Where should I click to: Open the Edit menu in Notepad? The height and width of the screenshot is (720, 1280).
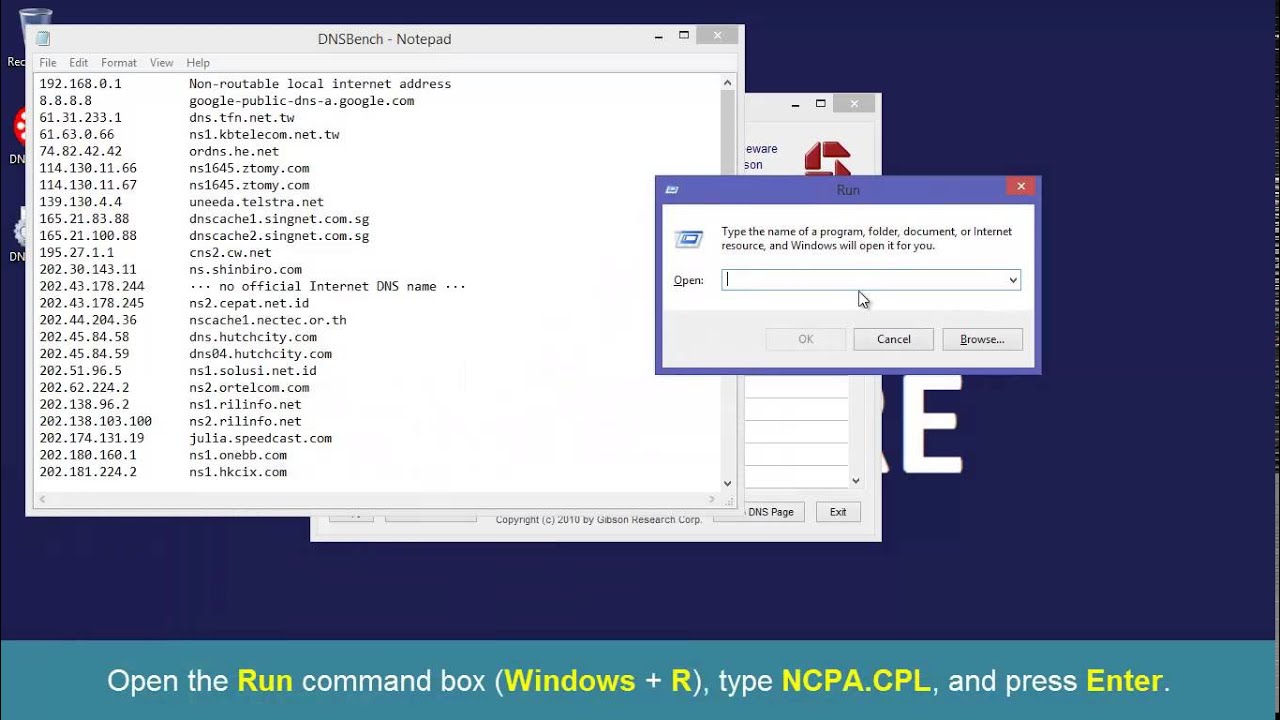pos(78,62)
